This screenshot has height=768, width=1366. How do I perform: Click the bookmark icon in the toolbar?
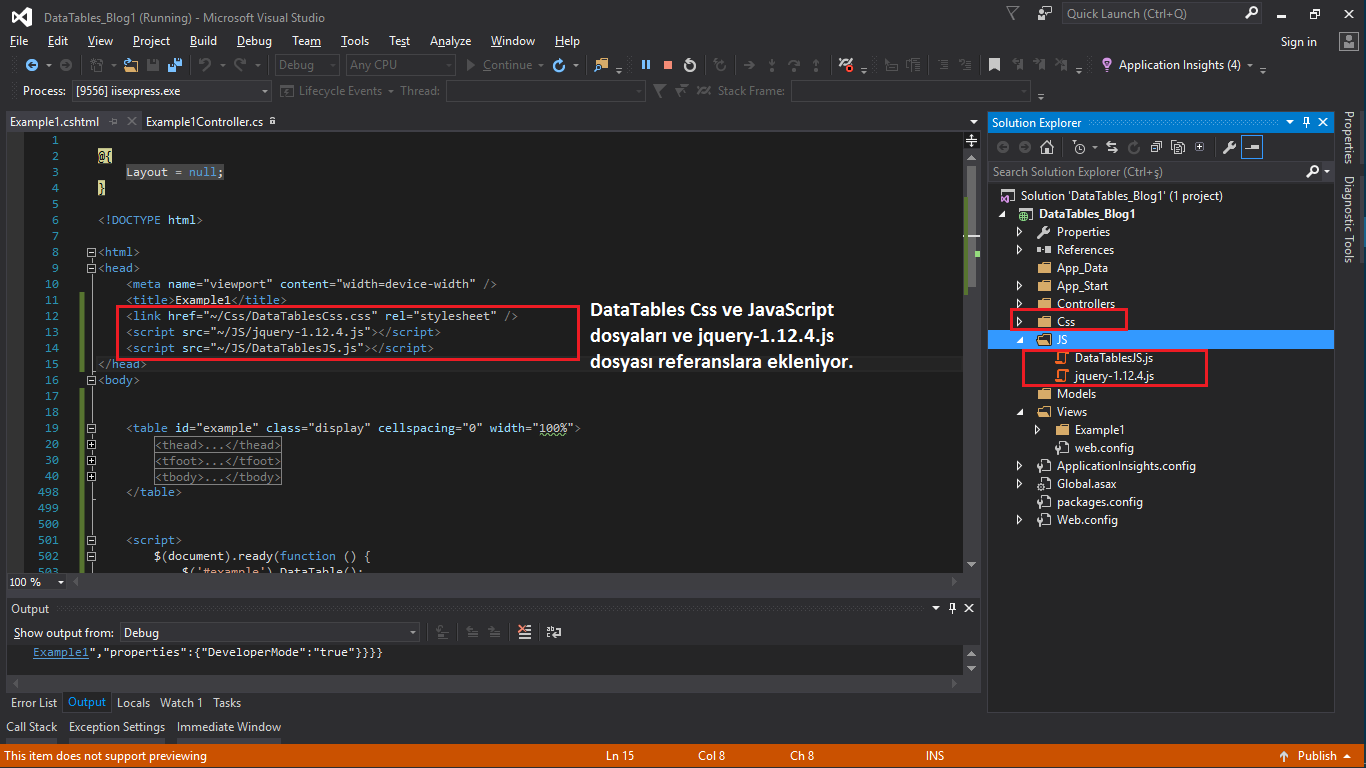point(994,65)
